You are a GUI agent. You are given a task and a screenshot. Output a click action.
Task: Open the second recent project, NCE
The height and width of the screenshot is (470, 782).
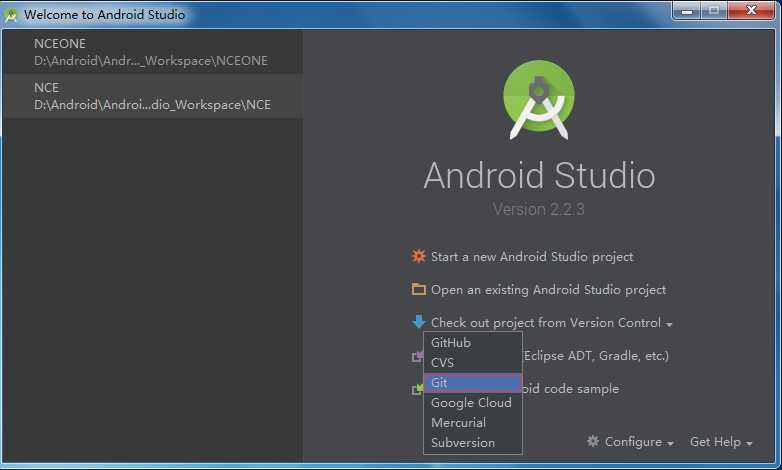[x=152, y=96]
